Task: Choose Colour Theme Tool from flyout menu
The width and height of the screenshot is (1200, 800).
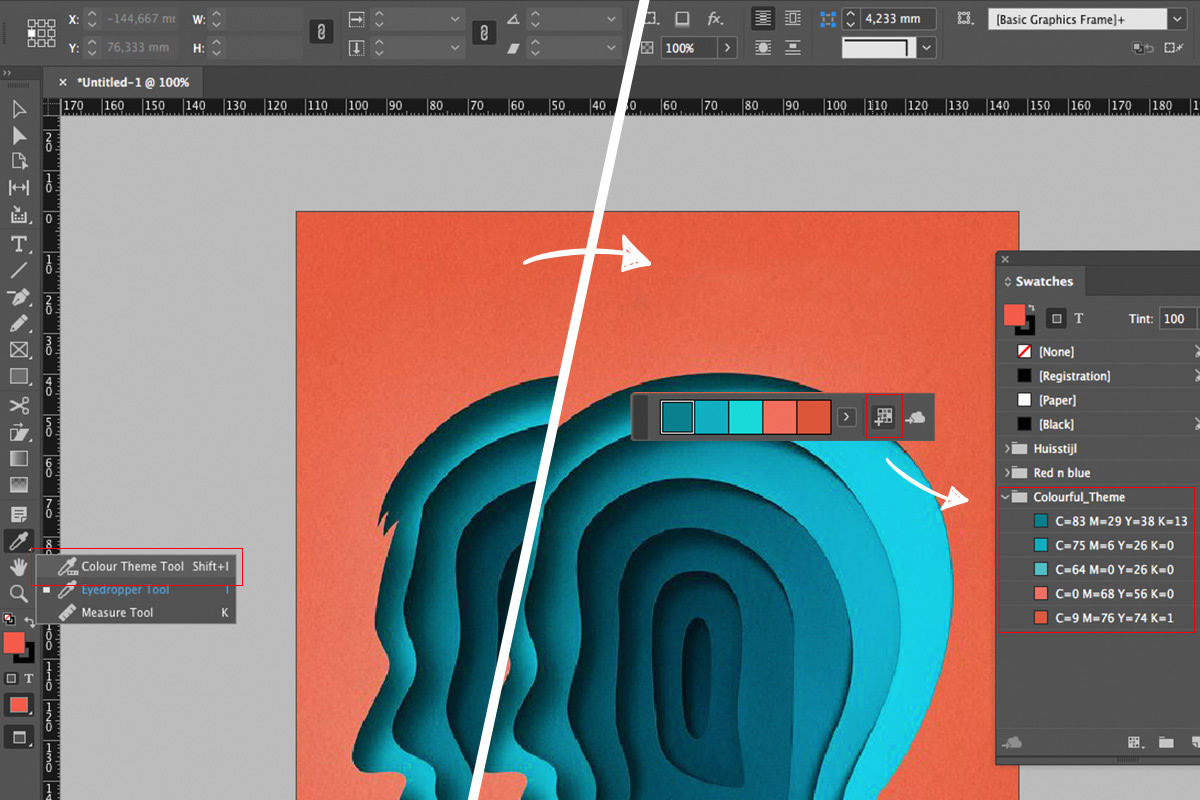Action: pos(133,567)
